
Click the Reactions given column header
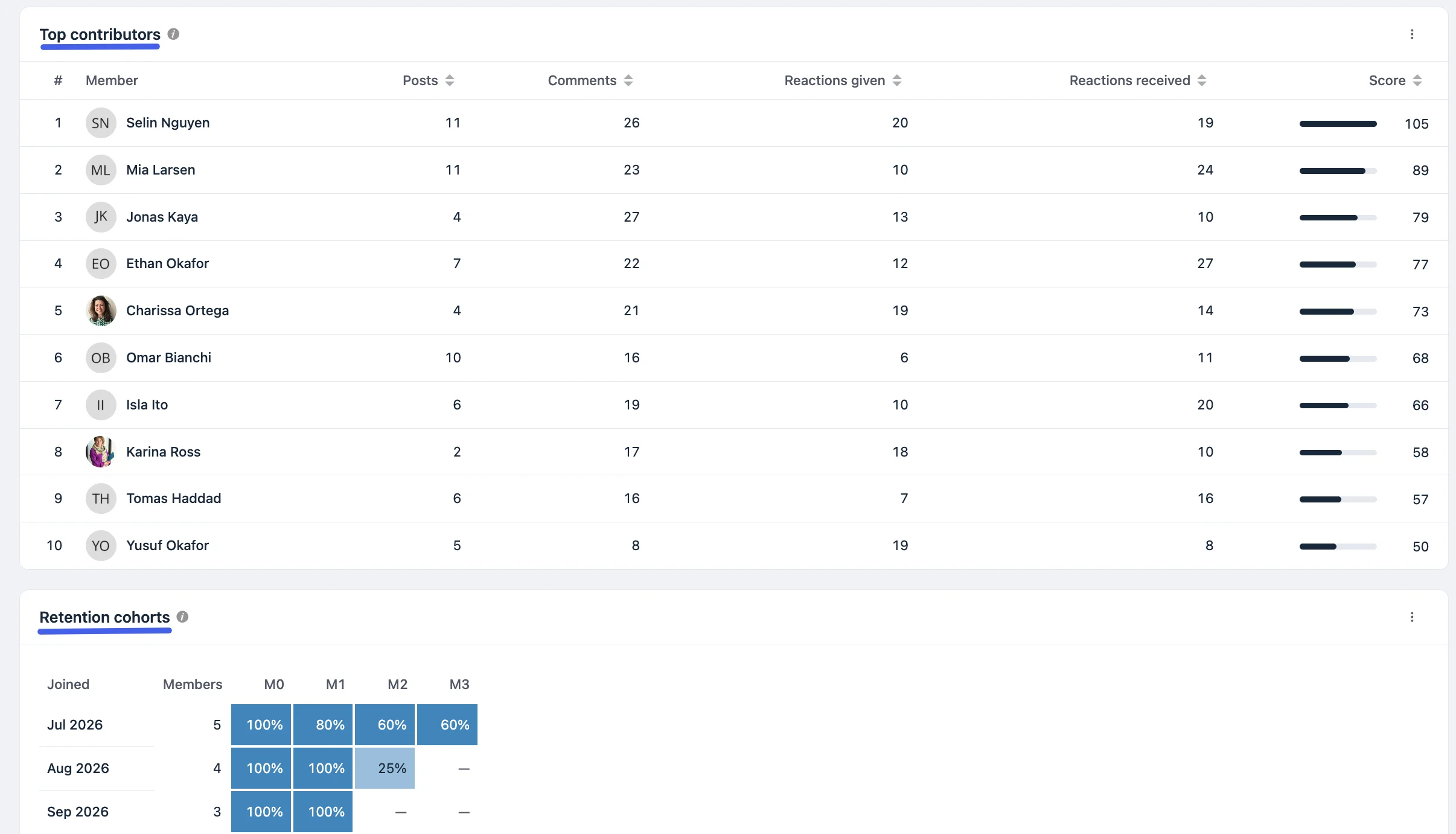pos(835,80)
